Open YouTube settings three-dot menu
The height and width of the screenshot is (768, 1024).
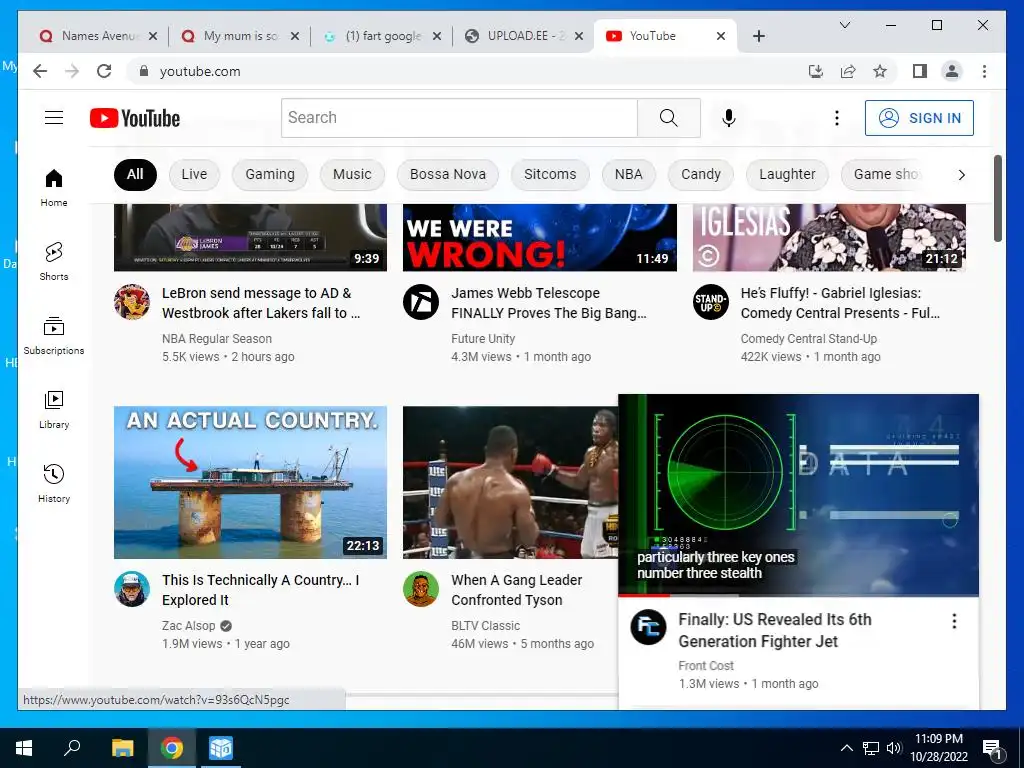pos(837,118)
